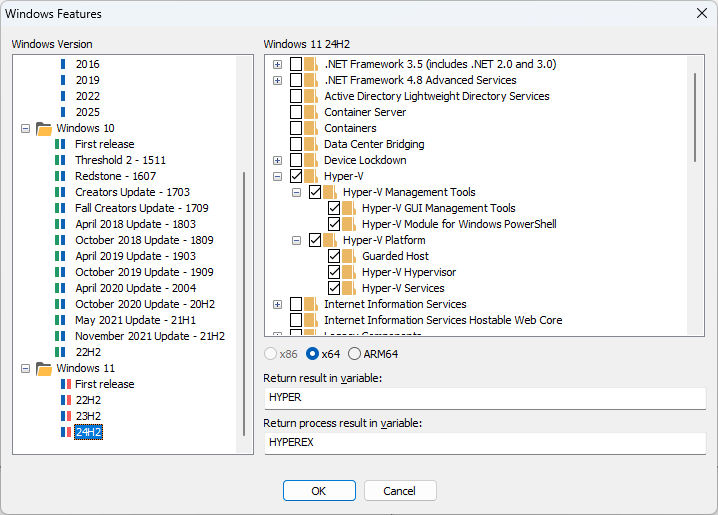718x515 pixels.
Task: Check Internet Information Services Hostable Web Core
Action: click(296, 320)
